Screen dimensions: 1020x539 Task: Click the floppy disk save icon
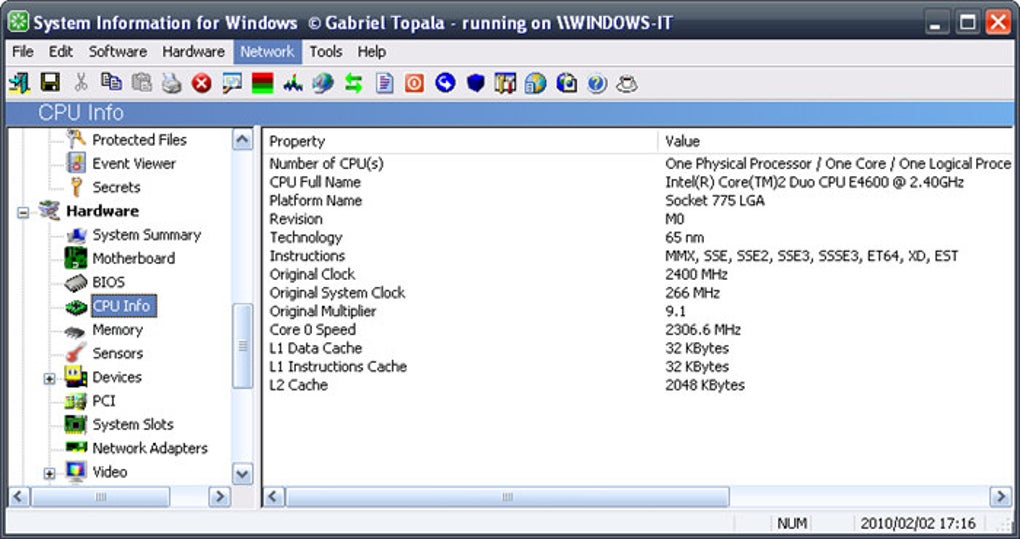[x=50, y=83]
